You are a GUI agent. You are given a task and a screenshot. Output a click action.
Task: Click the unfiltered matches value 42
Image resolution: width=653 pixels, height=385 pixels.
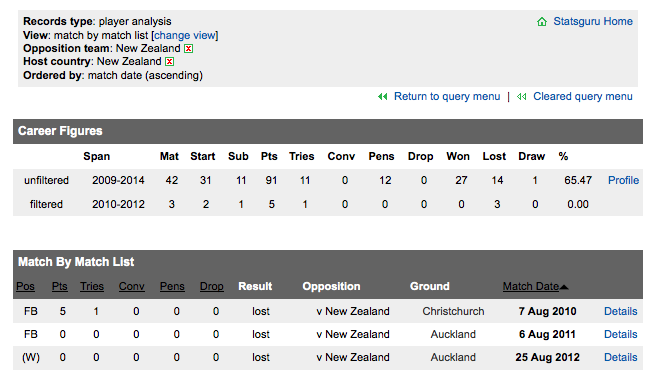pyautogui.click(x=172, y=180)
